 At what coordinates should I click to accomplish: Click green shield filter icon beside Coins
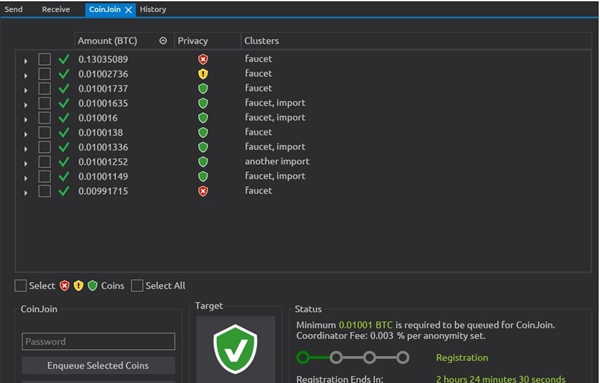[x=93, y=286]
